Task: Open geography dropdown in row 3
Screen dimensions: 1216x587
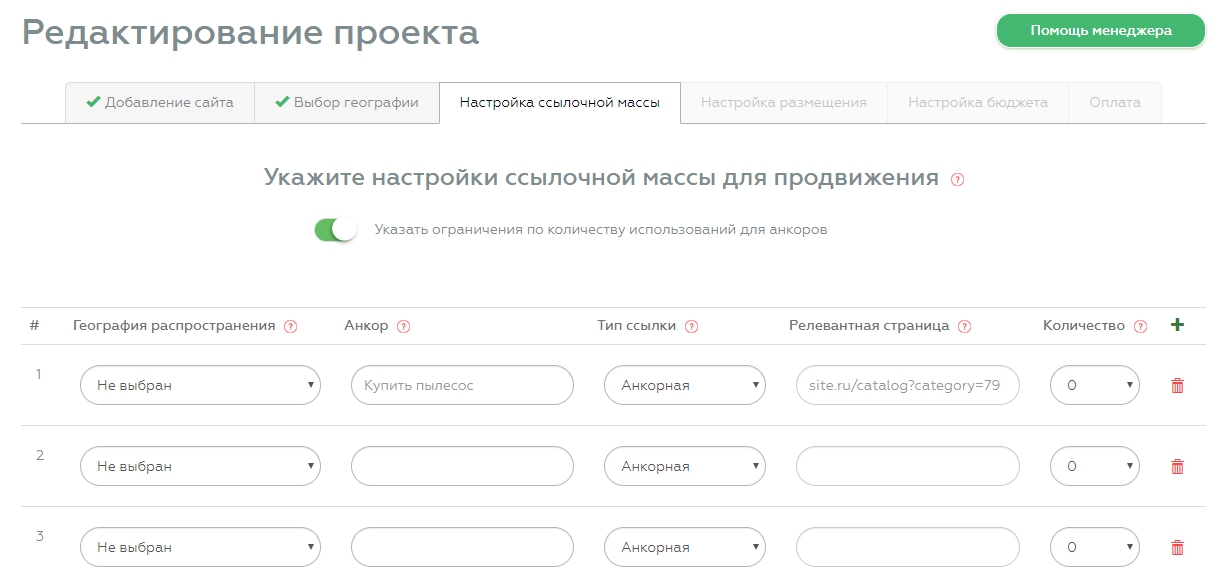Action: click(x=200, y=547)
